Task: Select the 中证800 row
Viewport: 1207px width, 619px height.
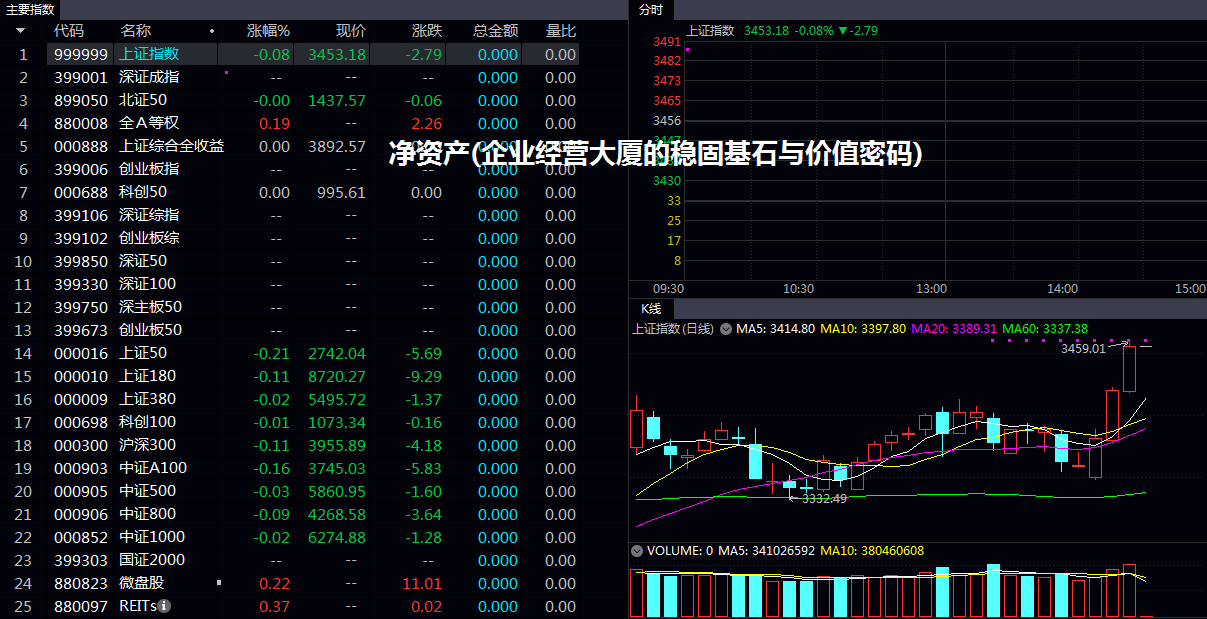Action: 290,514
